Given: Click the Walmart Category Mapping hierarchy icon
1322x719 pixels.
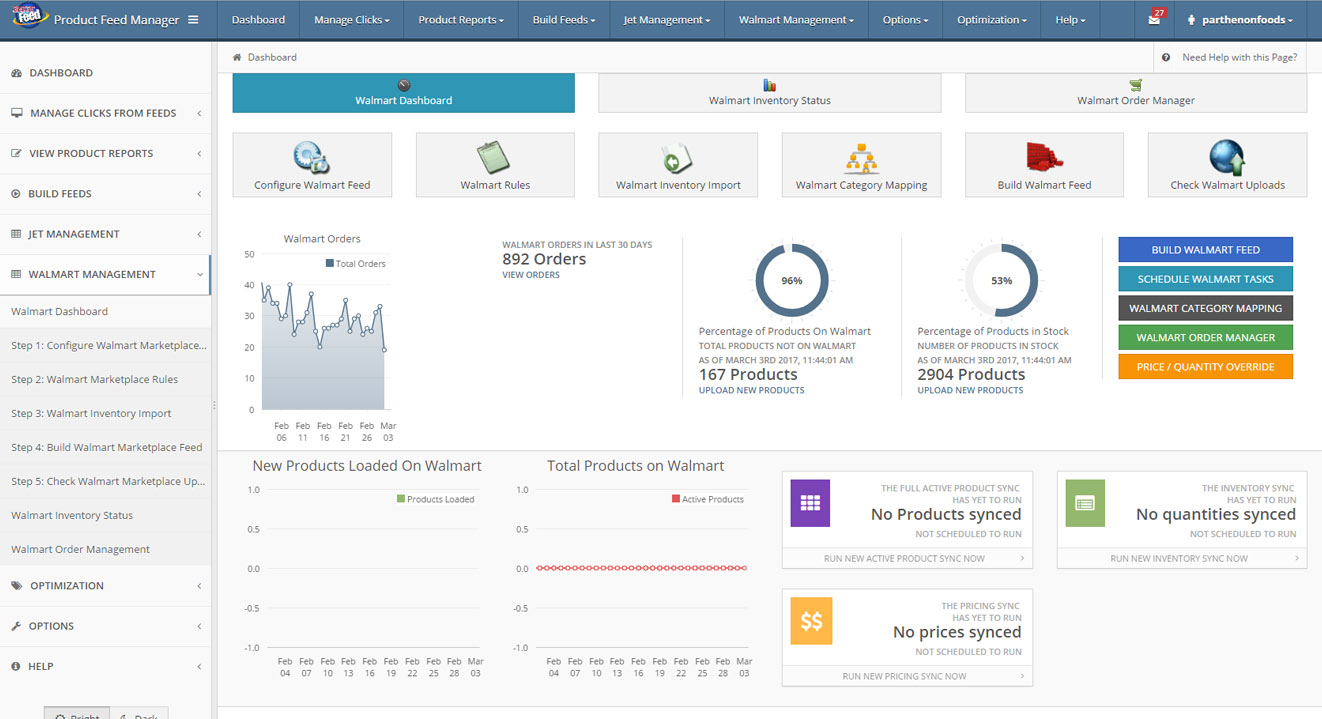Looking at the screenshot, I should point(861,158).
